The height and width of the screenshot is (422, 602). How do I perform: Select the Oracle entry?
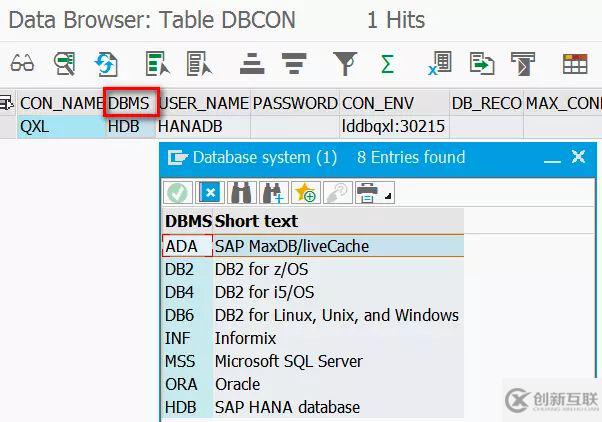click(313, 384)
